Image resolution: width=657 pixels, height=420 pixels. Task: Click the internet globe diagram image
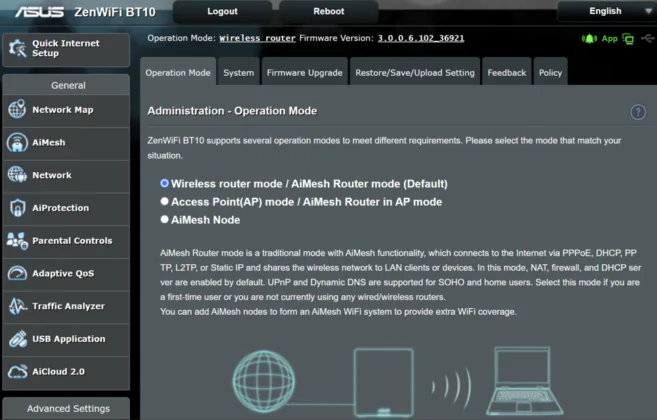coord(264,381)
